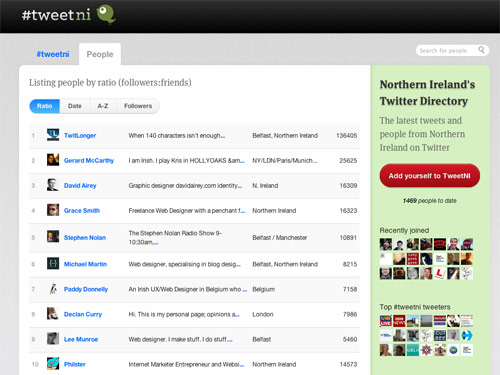This screenshot has height=375, width=500.
Task: Click Paddy Donnelly's penguin avatar
Action: tap(53, 289)
